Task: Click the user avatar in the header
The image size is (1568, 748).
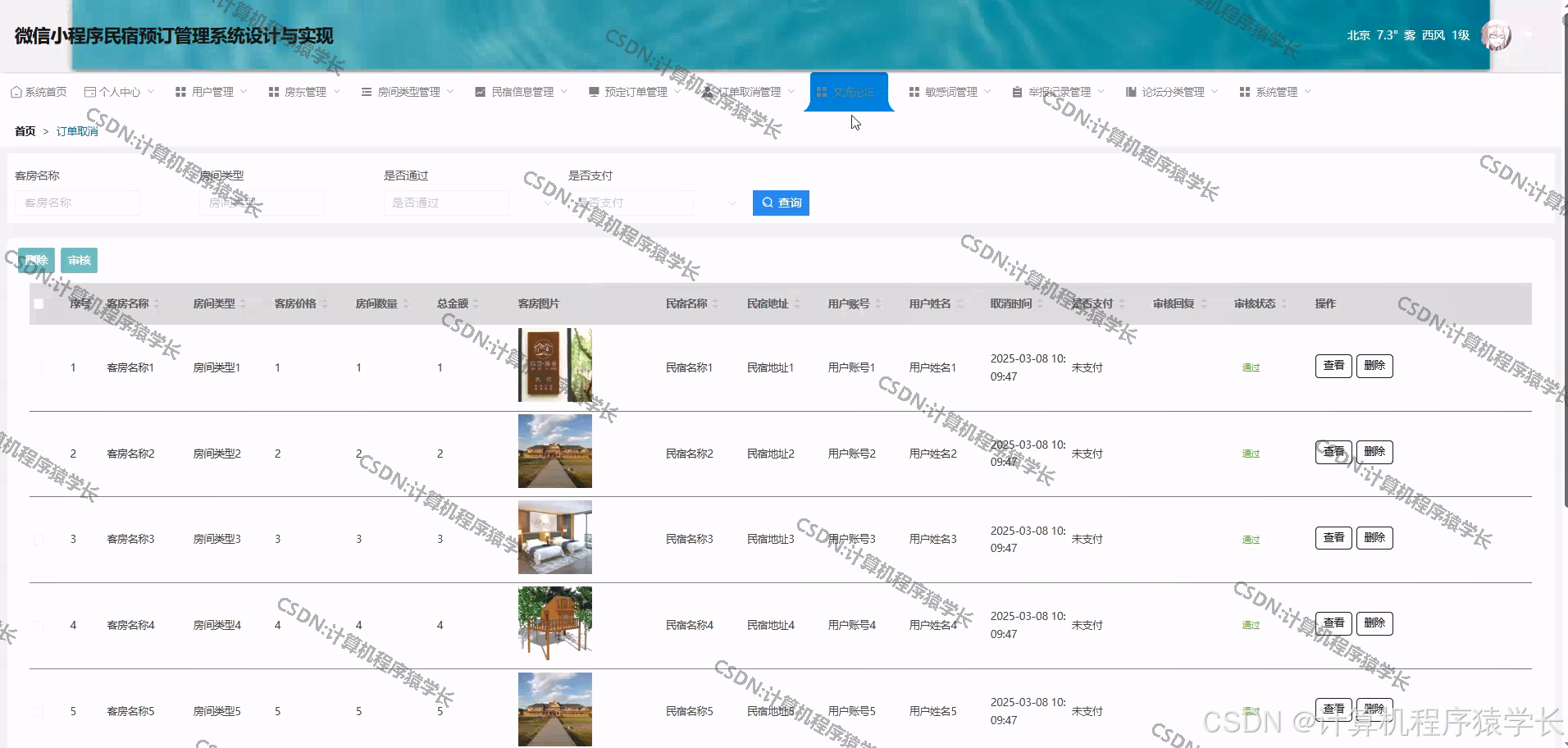Action: [x=1497, y=35]
